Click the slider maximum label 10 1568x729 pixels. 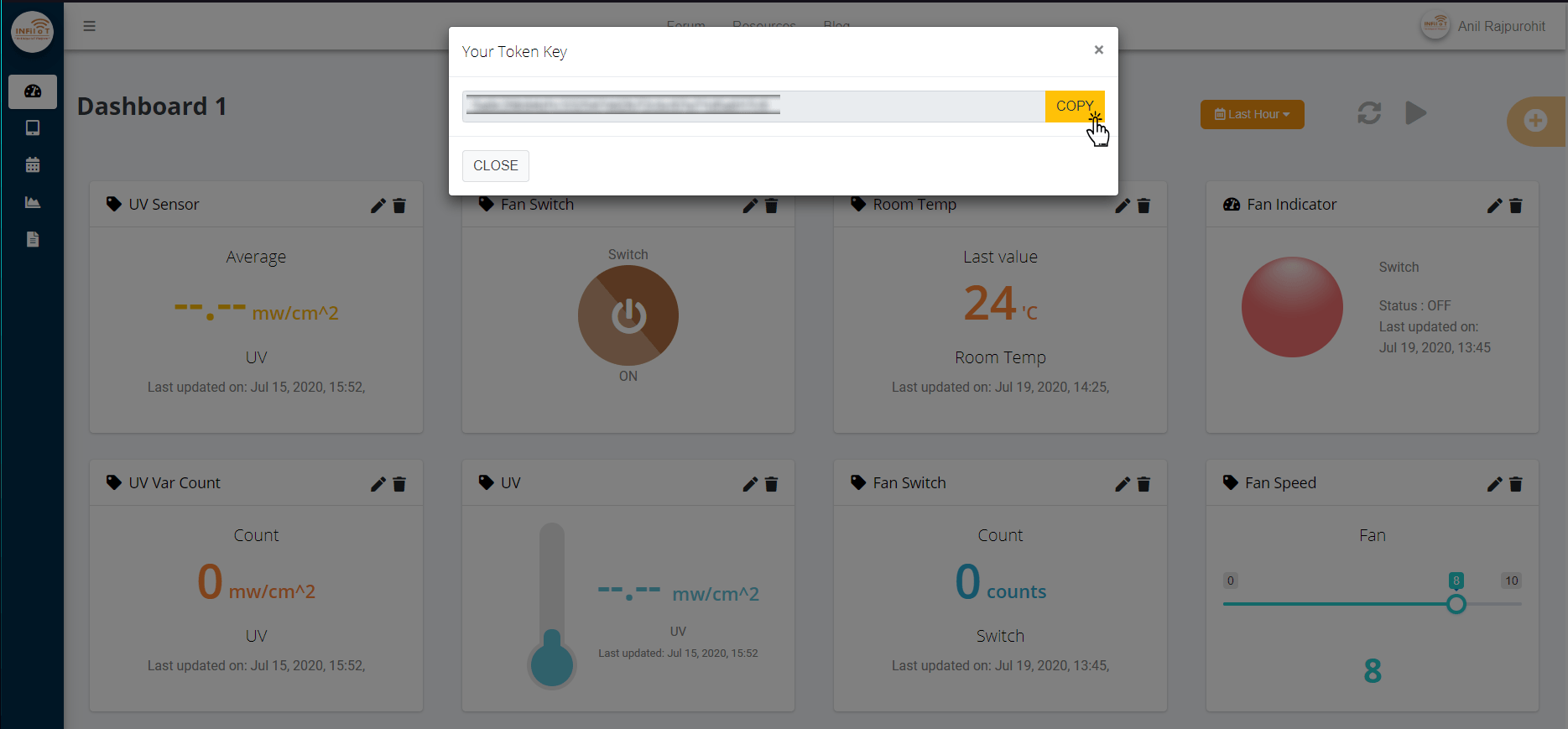tap(1511, 581)
